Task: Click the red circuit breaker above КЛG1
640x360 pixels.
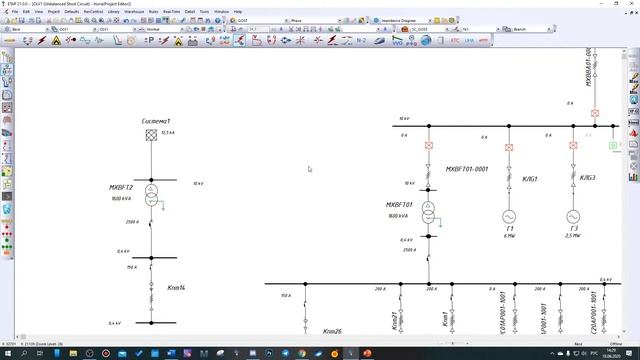Action: (509, 147)
